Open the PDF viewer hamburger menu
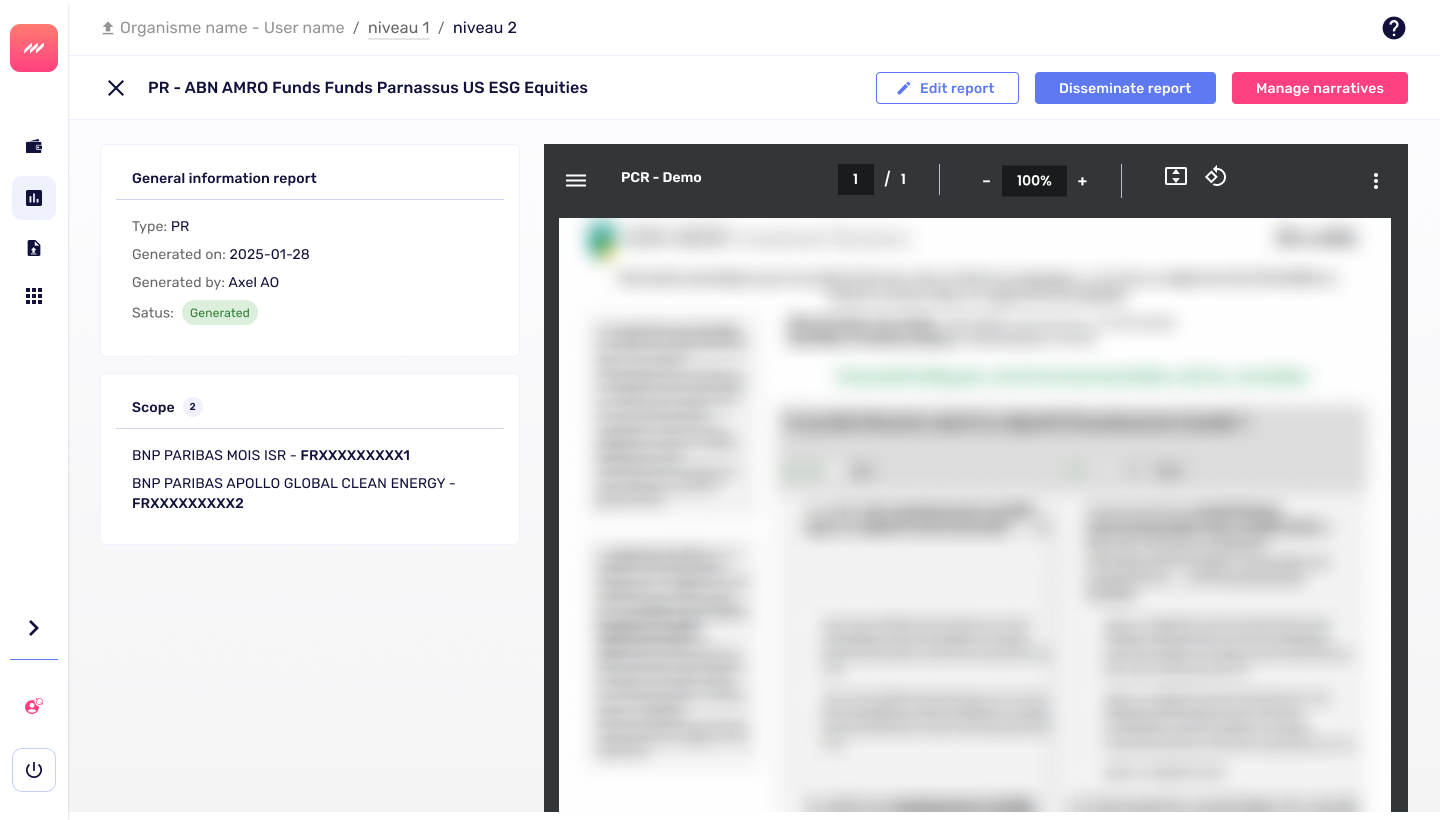Viewport: 1440px width, 820px height. coord(576,181)
